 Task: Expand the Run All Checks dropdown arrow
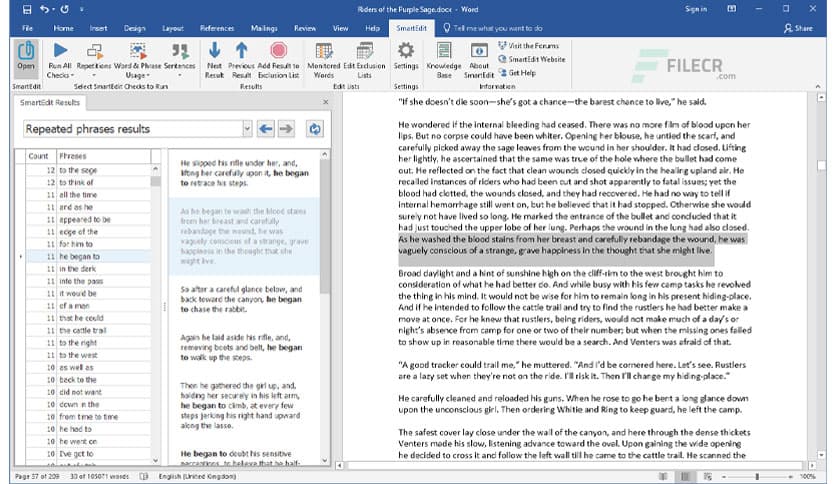[x=72, y=75]
